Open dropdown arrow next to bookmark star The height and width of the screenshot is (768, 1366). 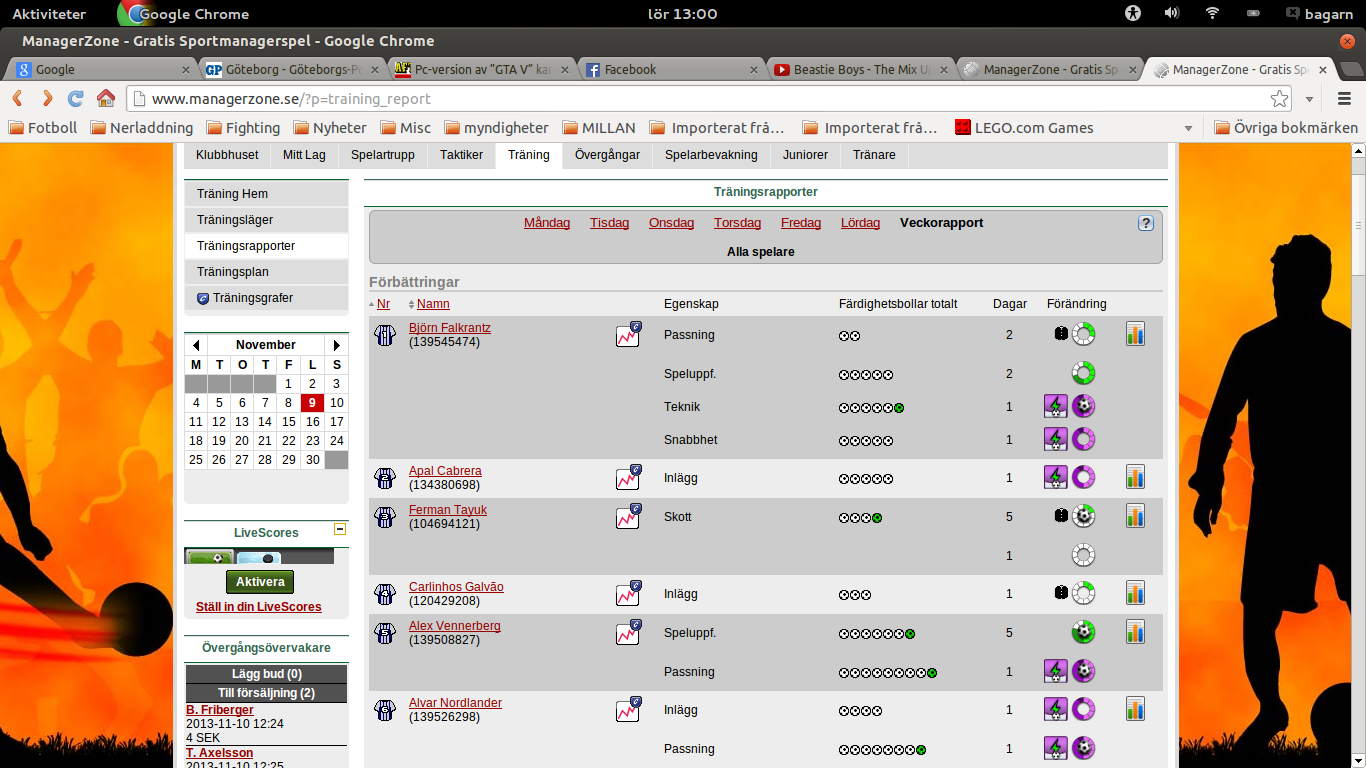pyautogui.click(x=1309, y=99)
